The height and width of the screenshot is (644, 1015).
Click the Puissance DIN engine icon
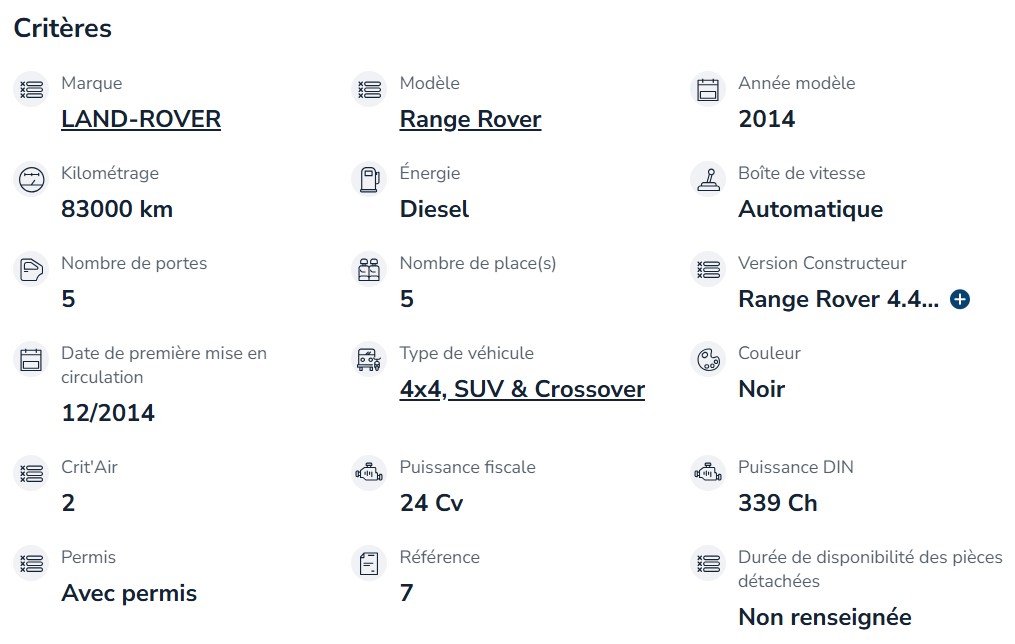pyautogui.click(x=708, y=473)
